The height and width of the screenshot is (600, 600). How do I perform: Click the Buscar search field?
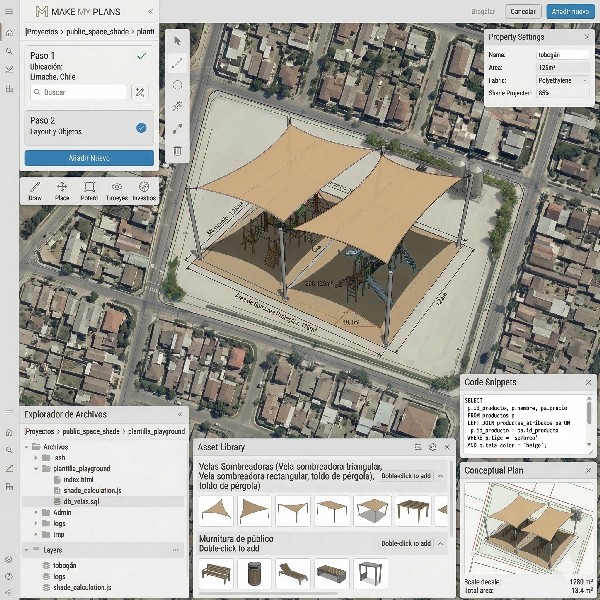pos(78,92)
